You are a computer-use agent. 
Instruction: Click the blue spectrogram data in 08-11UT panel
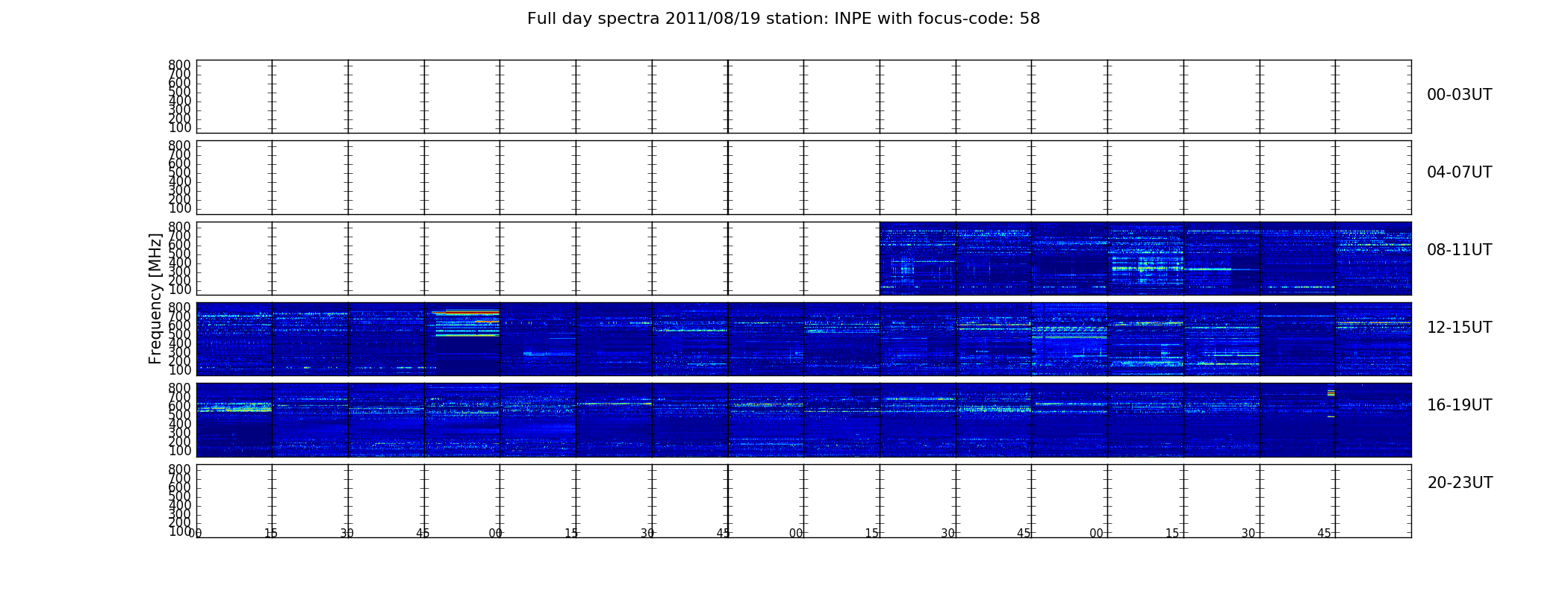pyautogui.click(x=1145, y=258)
